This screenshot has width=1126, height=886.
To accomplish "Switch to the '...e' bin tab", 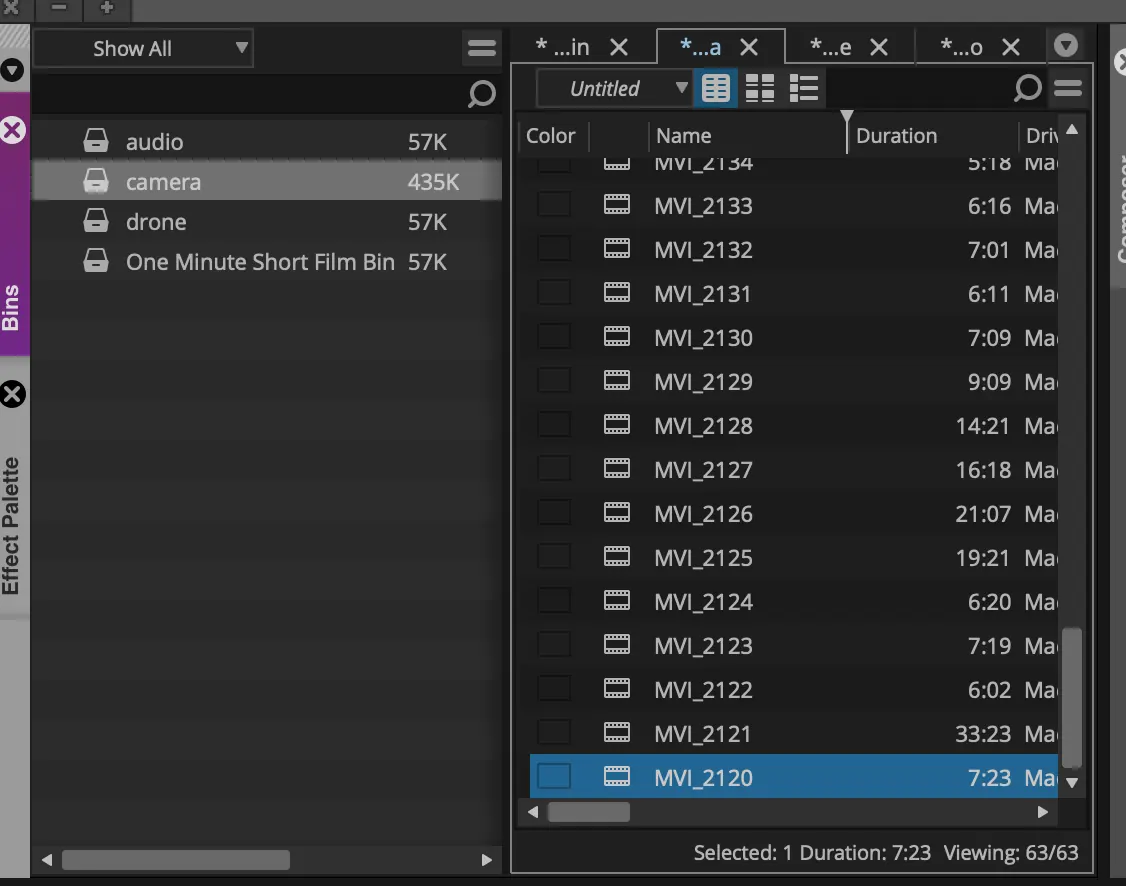I will (x=831, y=47).
